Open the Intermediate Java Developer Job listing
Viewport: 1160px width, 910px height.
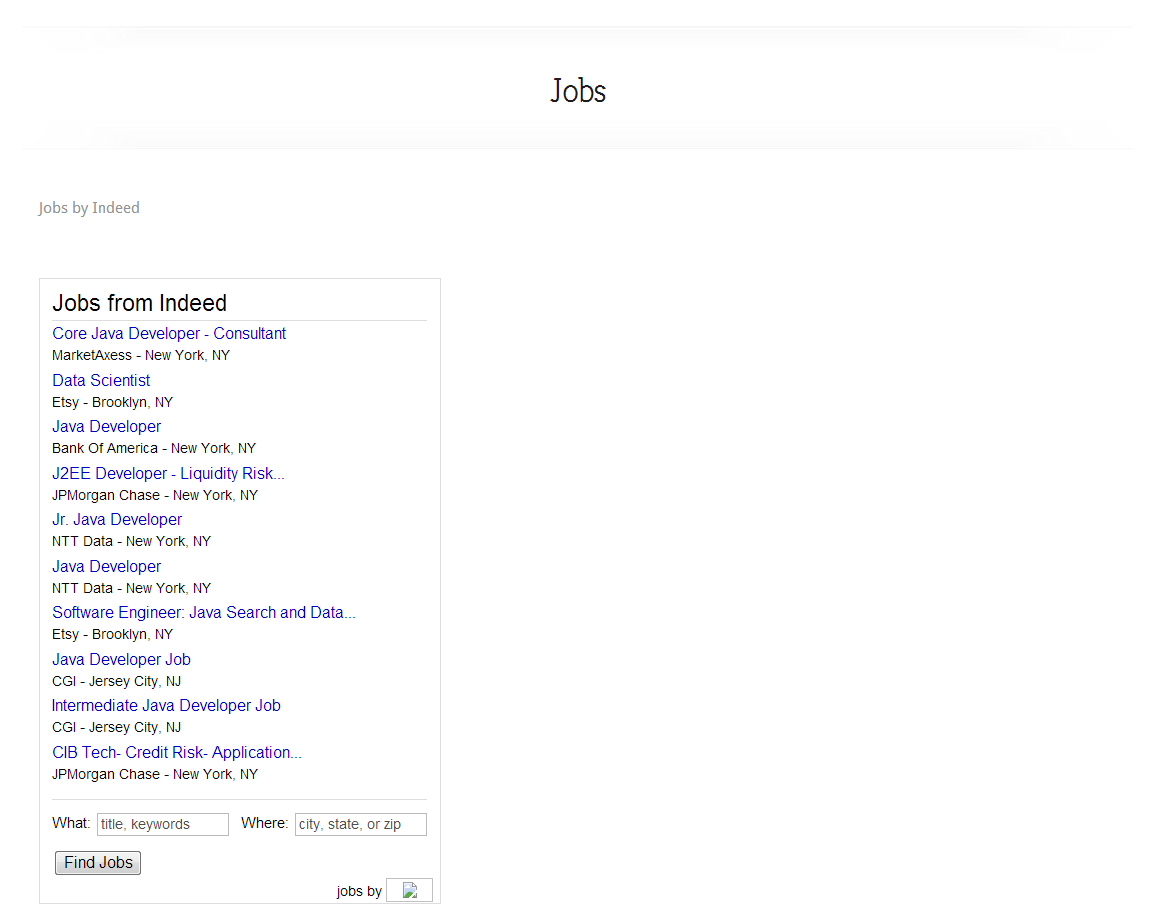(x=166, y=705)
